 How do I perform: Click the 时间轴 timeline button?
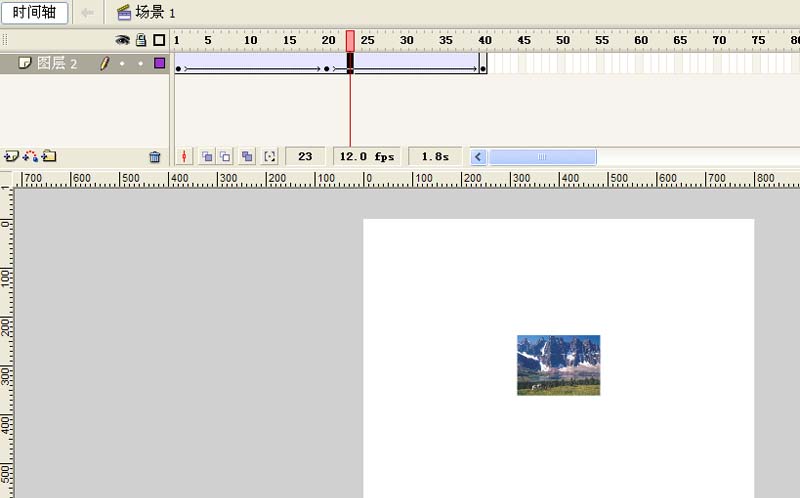click(x=34, y=12)
